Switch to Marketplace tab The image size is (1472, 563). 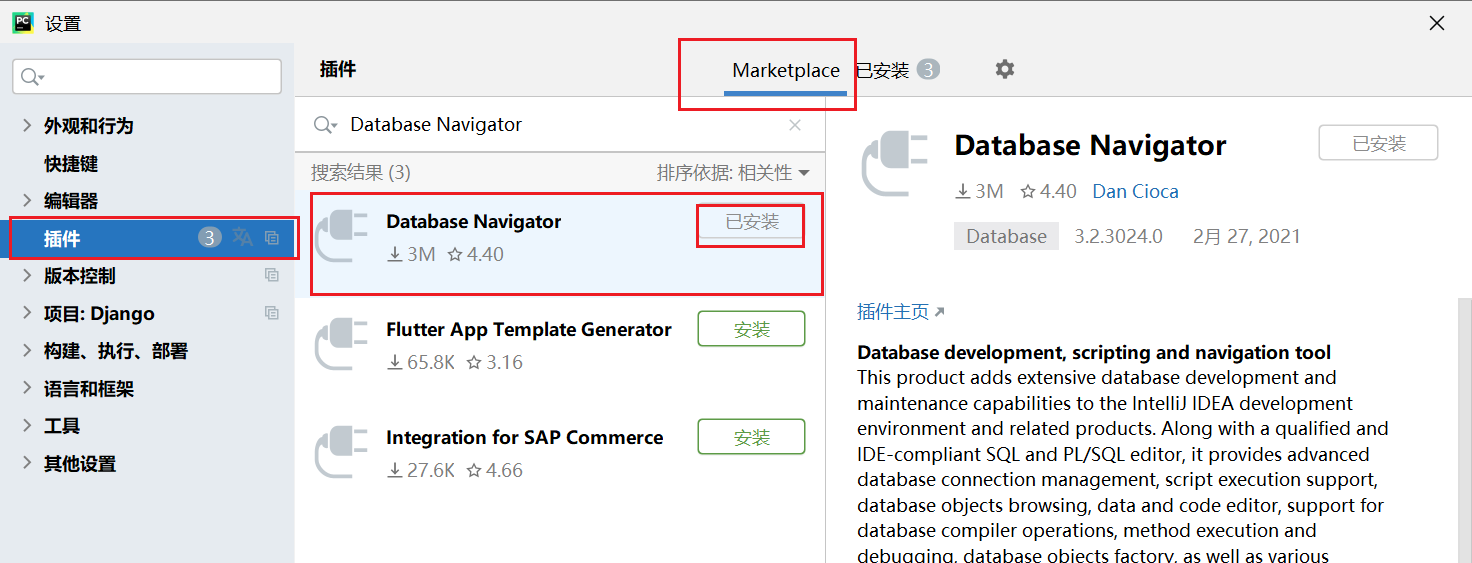[x=786, y=70]
